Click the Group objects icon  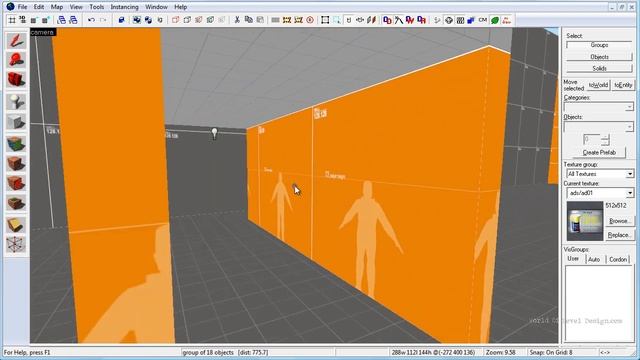137,20
